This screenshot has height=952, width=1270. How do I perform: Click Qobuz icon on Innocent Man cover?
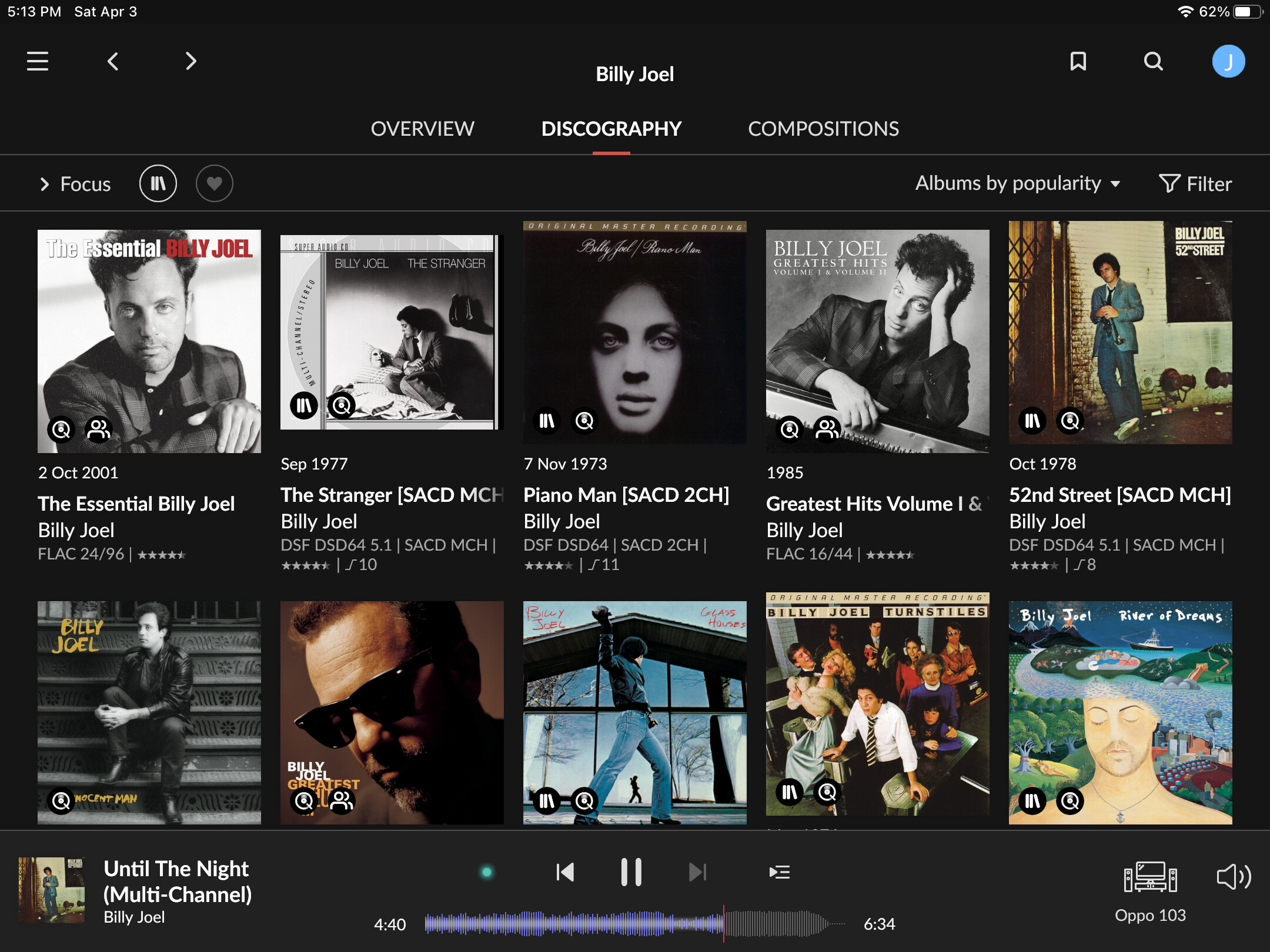pyautogui.click(x=61, y=800)
